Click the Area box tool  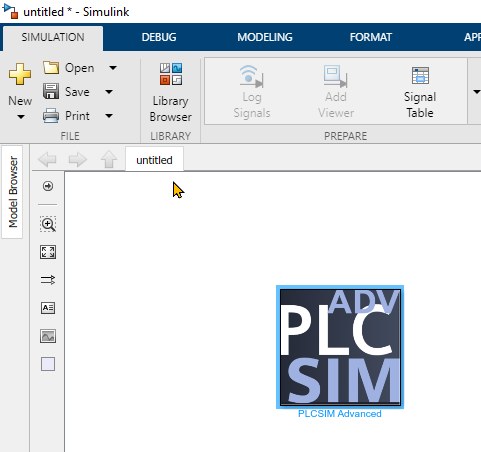[48, 364]
